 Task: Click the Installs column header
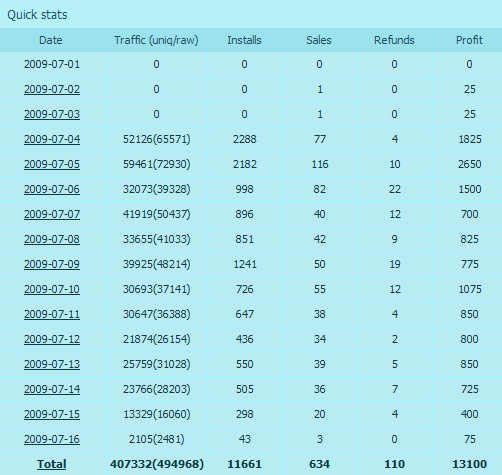[x=244, y=40]
